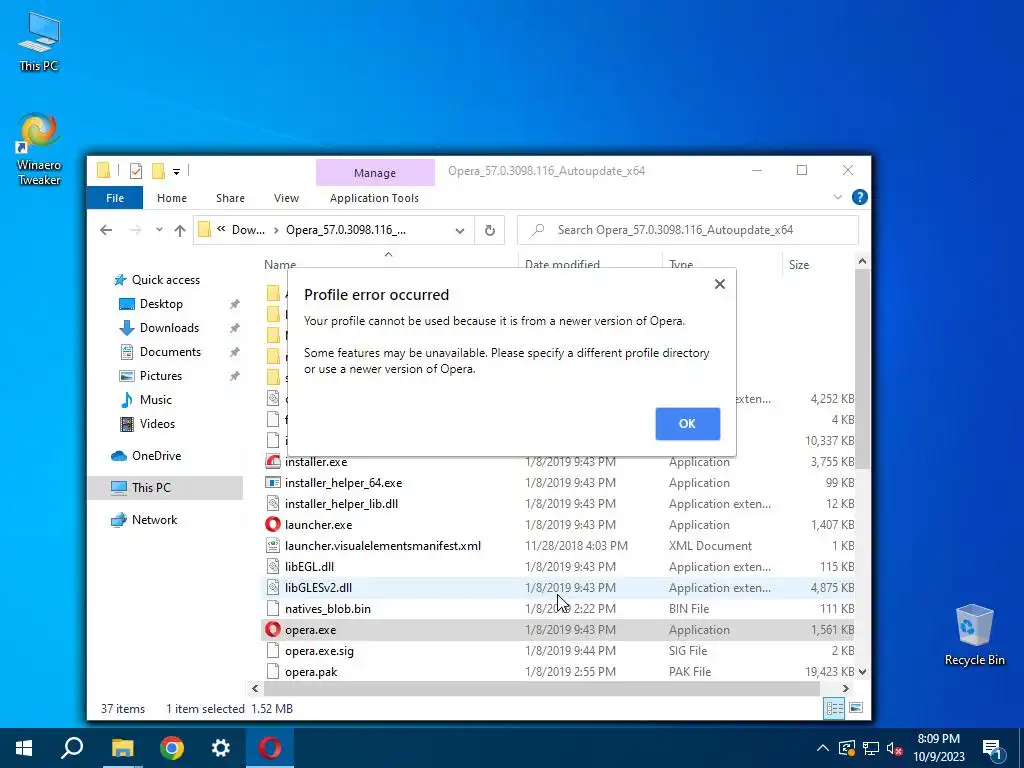Open the Winaero Tweaker desktop shortcut
The width and height of the screenshot is (1024, 768).
39,149
